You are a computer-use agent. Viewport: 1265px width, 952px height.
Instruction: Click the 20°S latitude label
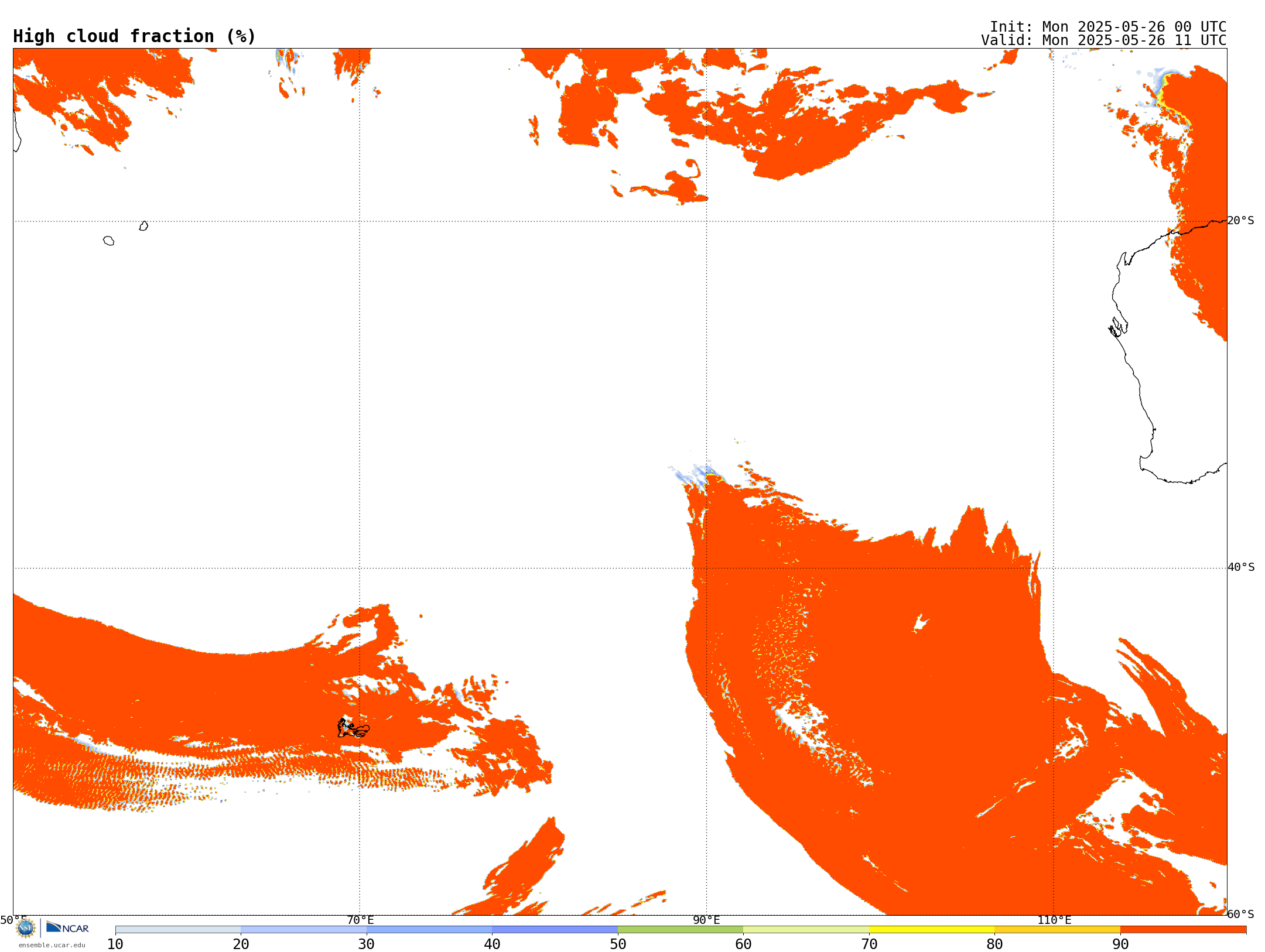coord(1240,221)
